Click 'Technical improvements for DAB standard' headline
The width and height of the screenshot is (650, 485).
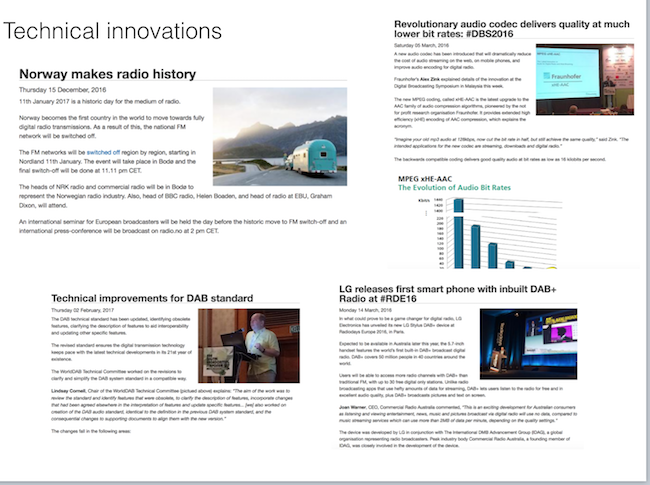(152, 298)
